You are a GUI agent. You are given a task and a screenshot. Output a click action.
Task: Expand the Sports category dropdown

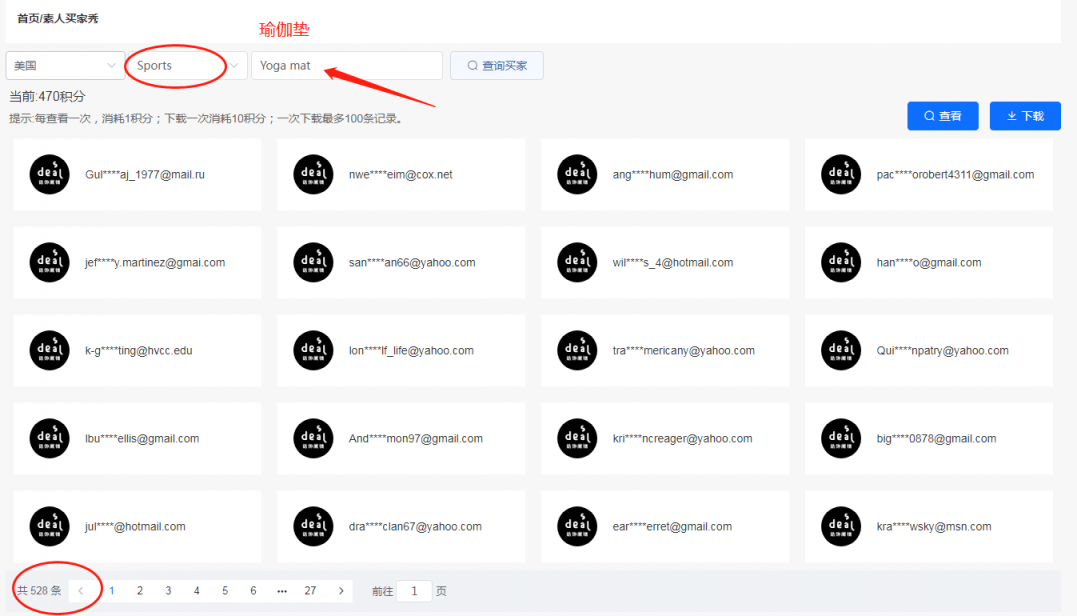188,66
